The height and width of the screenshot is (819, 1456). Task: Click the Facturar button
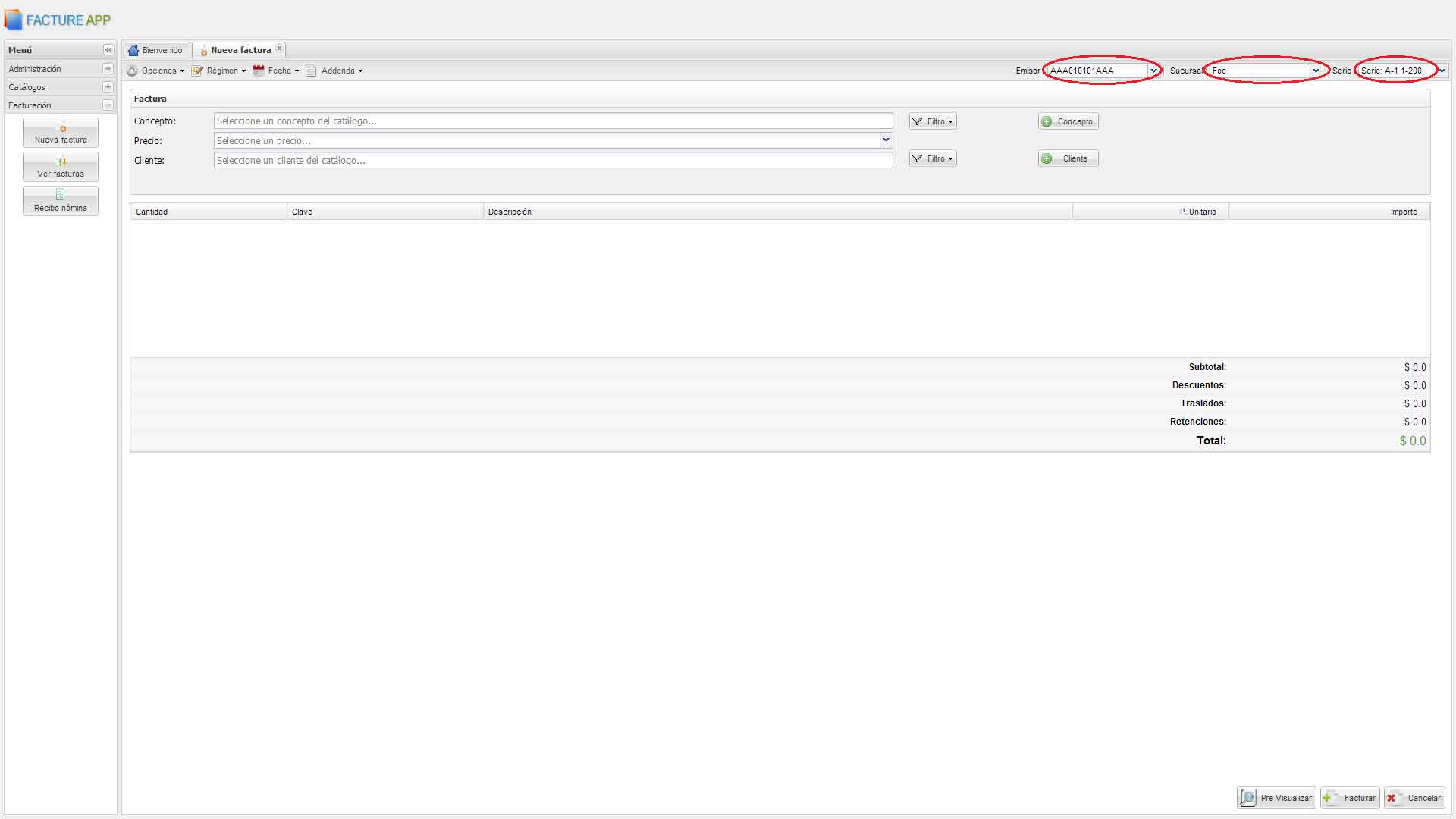[1350, 798]
